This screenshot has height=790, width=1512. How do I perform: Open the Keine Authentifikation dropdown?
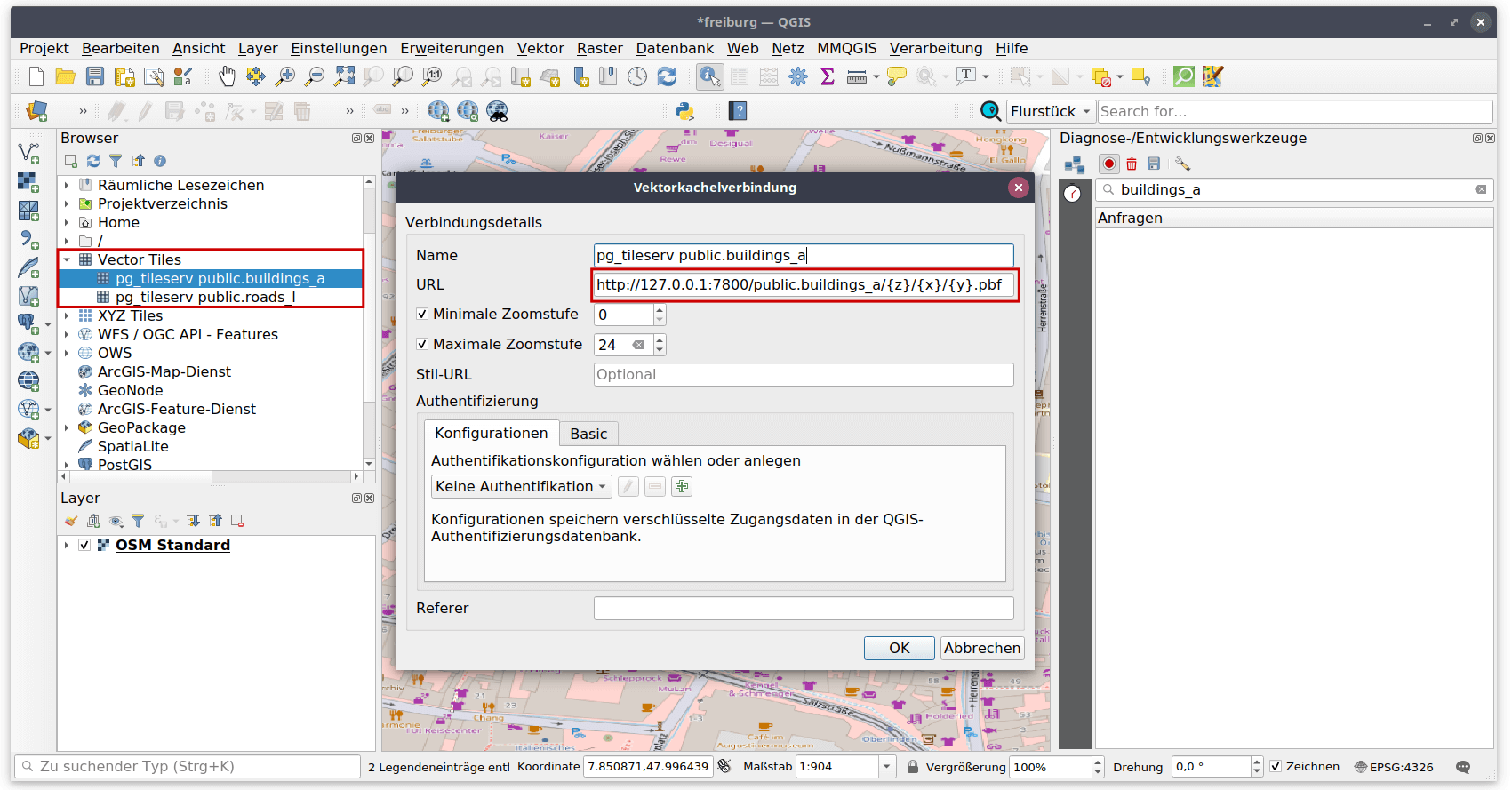coord(521,486)
